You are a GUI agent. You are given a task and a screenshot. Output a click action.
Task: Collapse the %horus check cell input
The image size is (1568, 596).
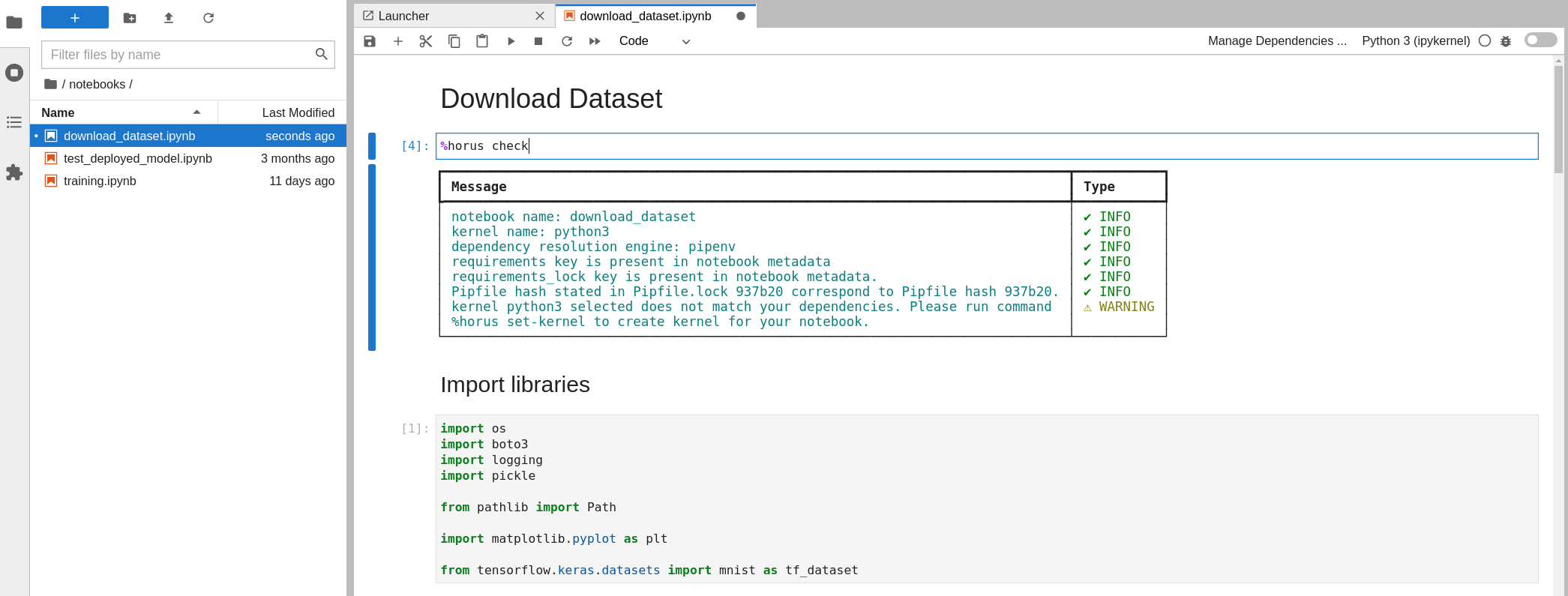tap(372, 146)
